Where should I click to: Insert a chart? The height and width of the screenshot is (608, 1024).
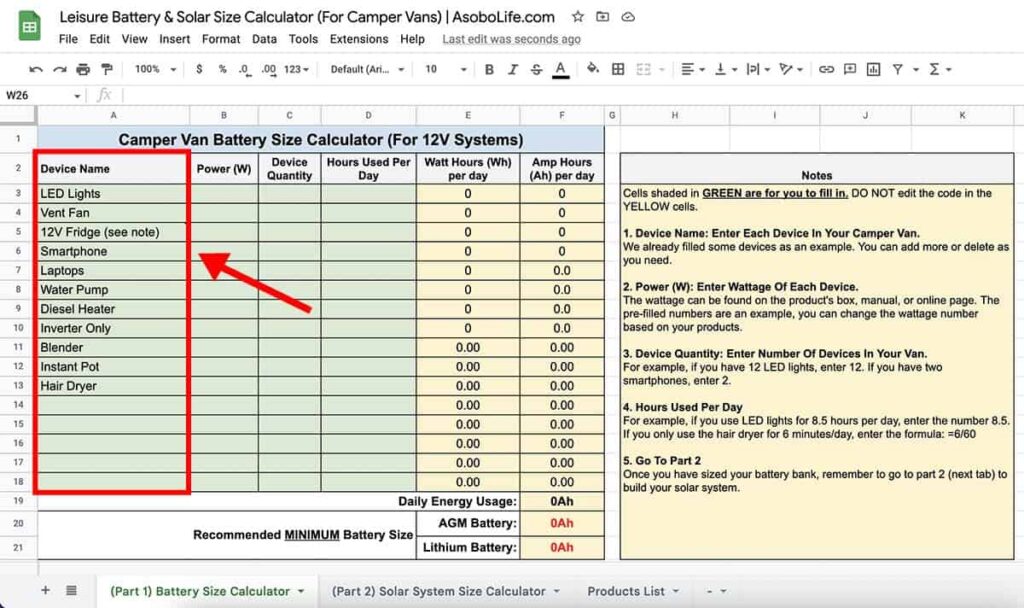click(x=873, y=69)
